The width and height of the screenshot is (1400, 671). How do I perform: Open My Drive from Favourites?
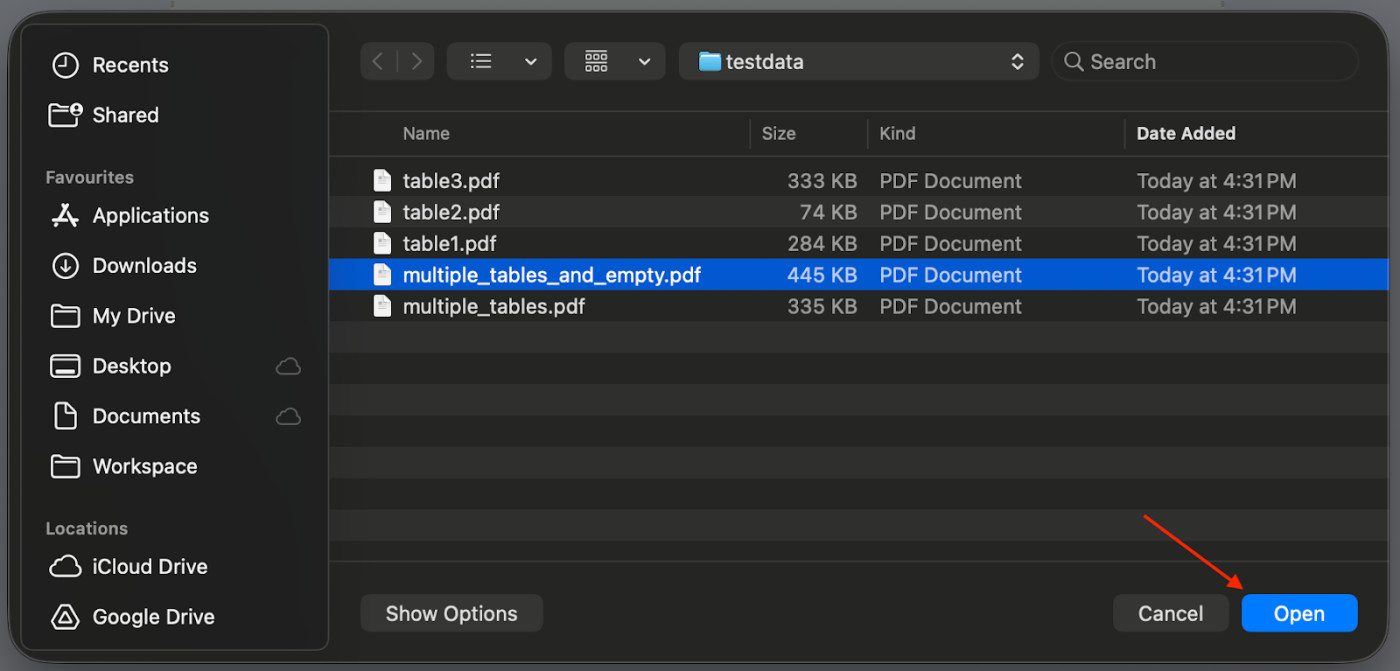(x=135, y=315)
